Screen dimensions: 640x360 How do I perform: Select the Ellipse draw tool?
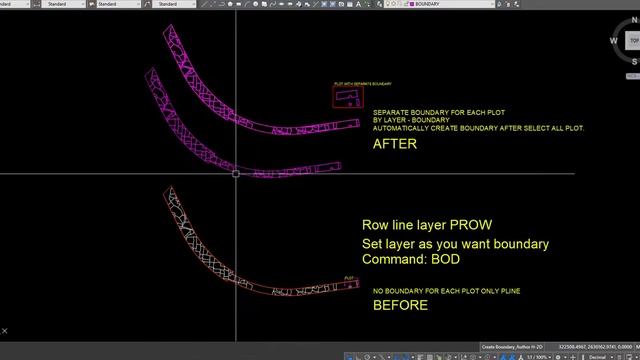pos(281,4)
